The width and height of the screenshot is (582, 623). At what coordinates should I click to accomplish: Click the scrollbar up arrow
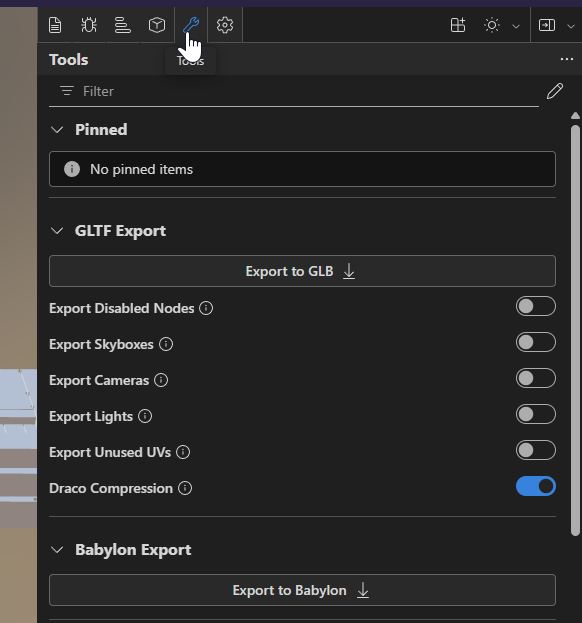575,116
